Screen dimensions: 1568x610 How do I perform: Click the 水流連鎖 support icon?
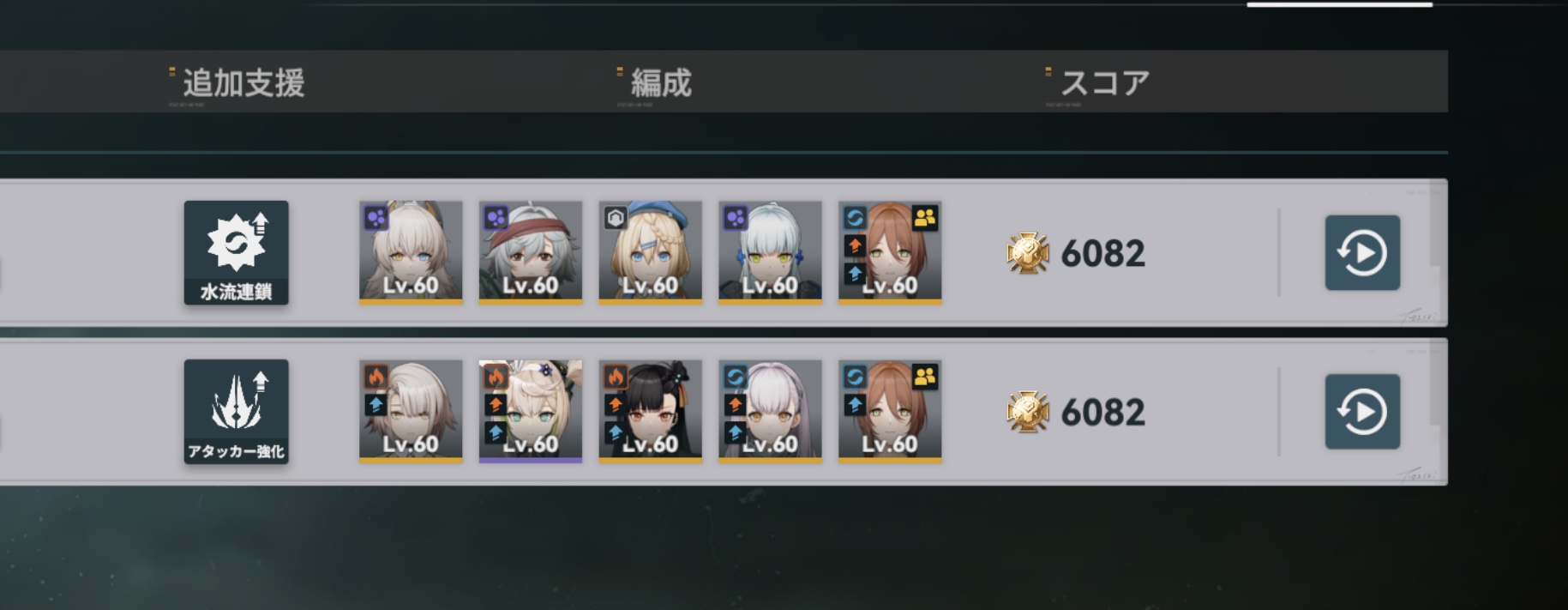click(x=236, y=253)
